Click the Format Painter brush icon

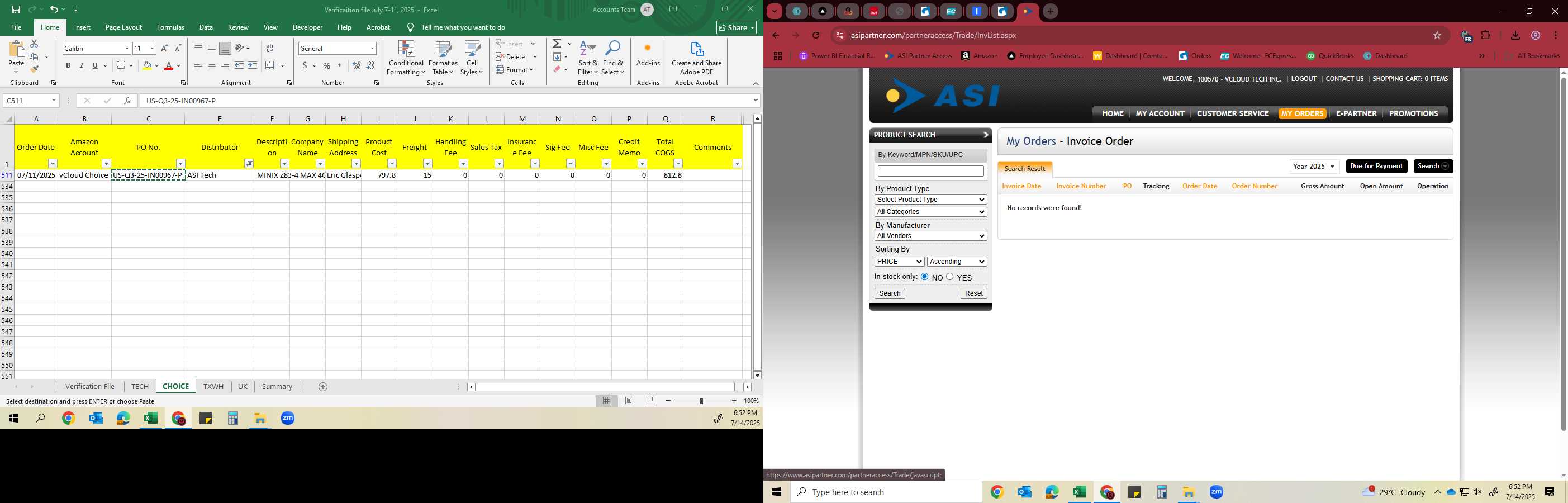pos(34,69)
